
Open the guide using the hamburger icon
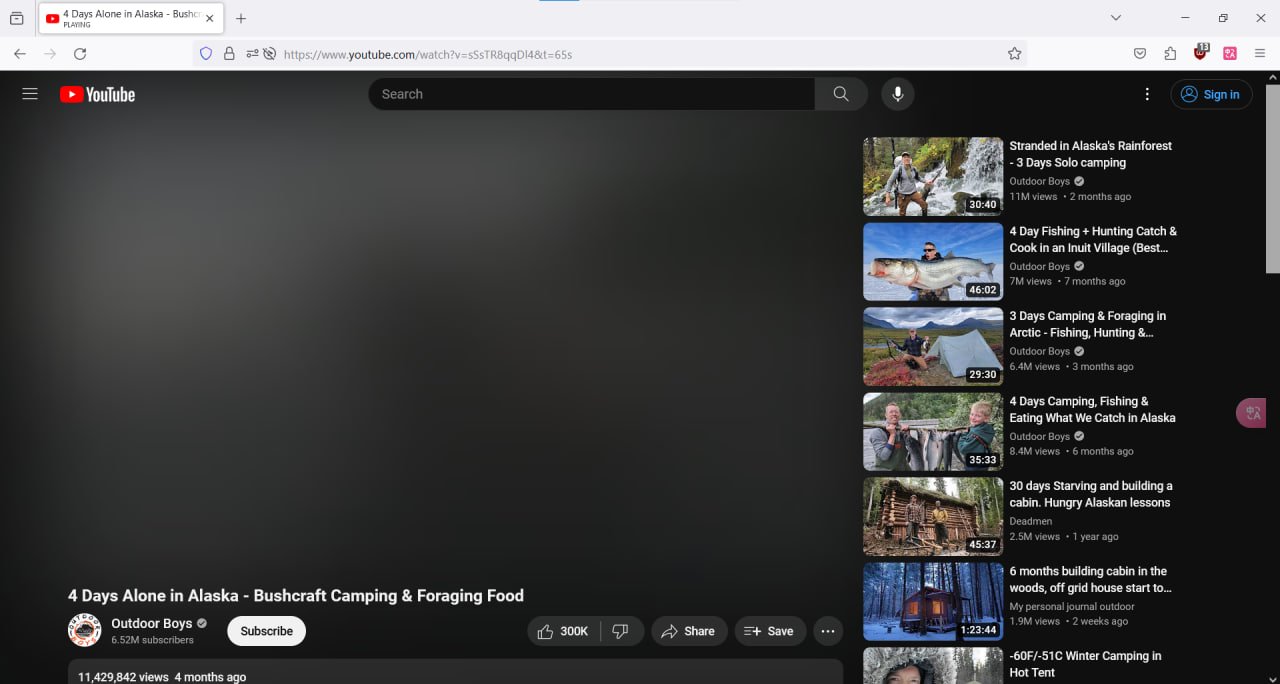pyautogui.click(x=29, y=93)
